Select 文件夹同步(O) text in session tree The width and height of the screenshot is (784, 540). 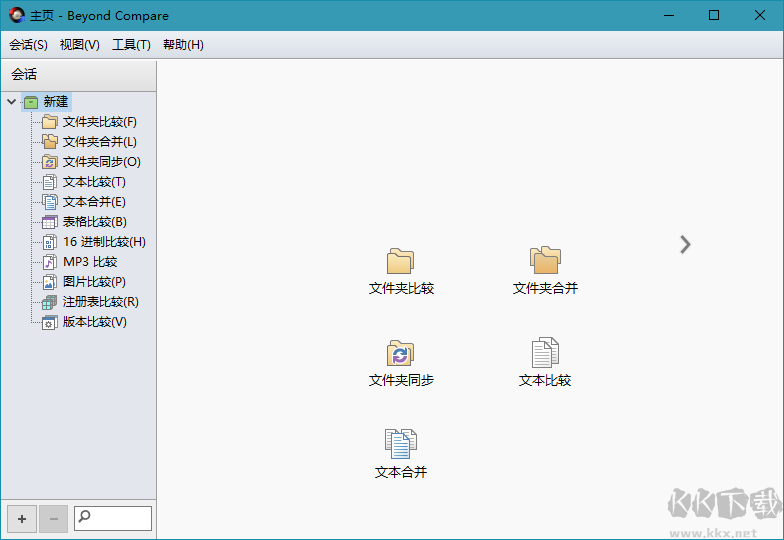click(x=102, y=162)
